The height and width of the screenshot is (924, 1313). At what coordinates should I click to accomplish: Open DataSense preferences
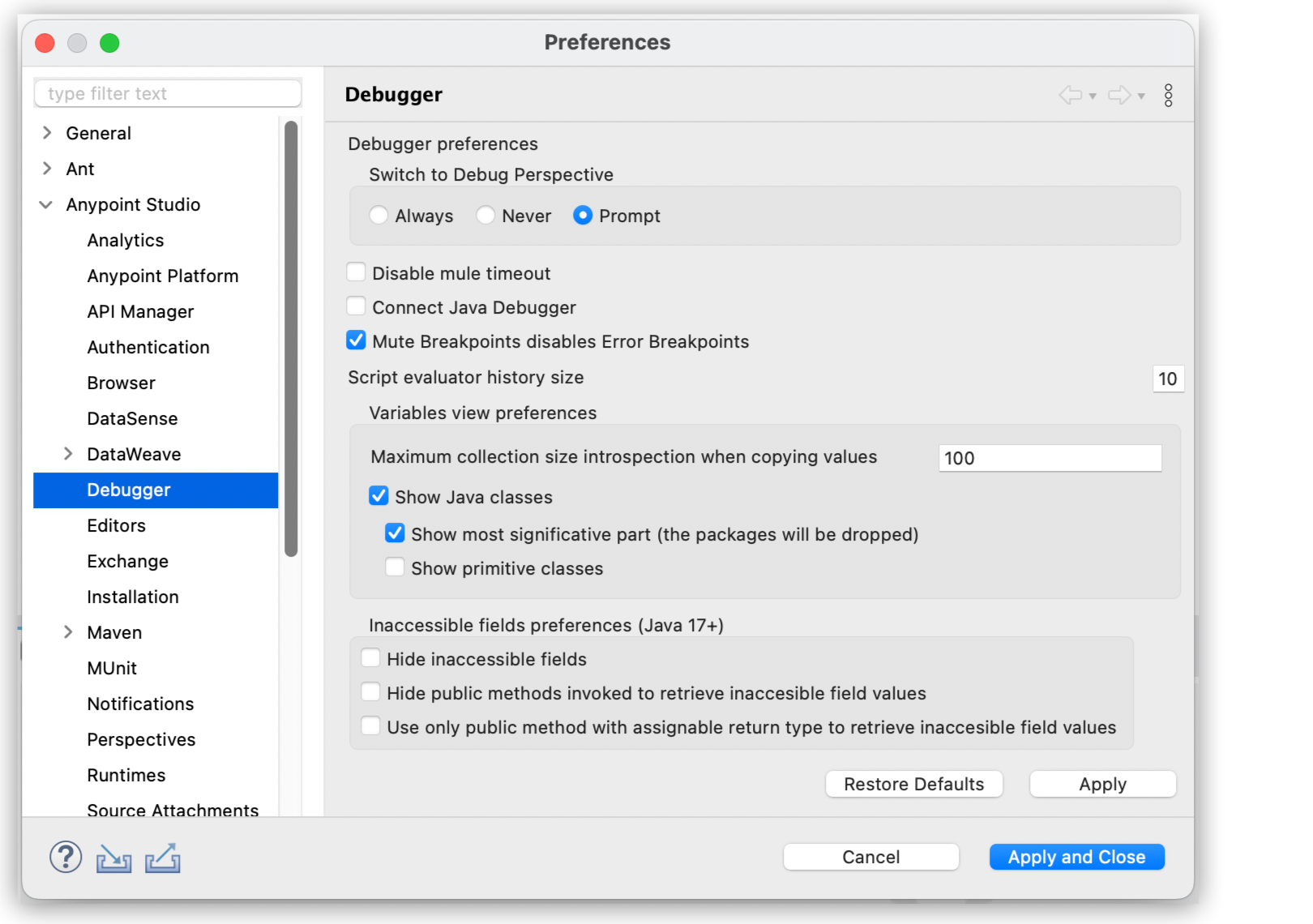tap(133, 419)
